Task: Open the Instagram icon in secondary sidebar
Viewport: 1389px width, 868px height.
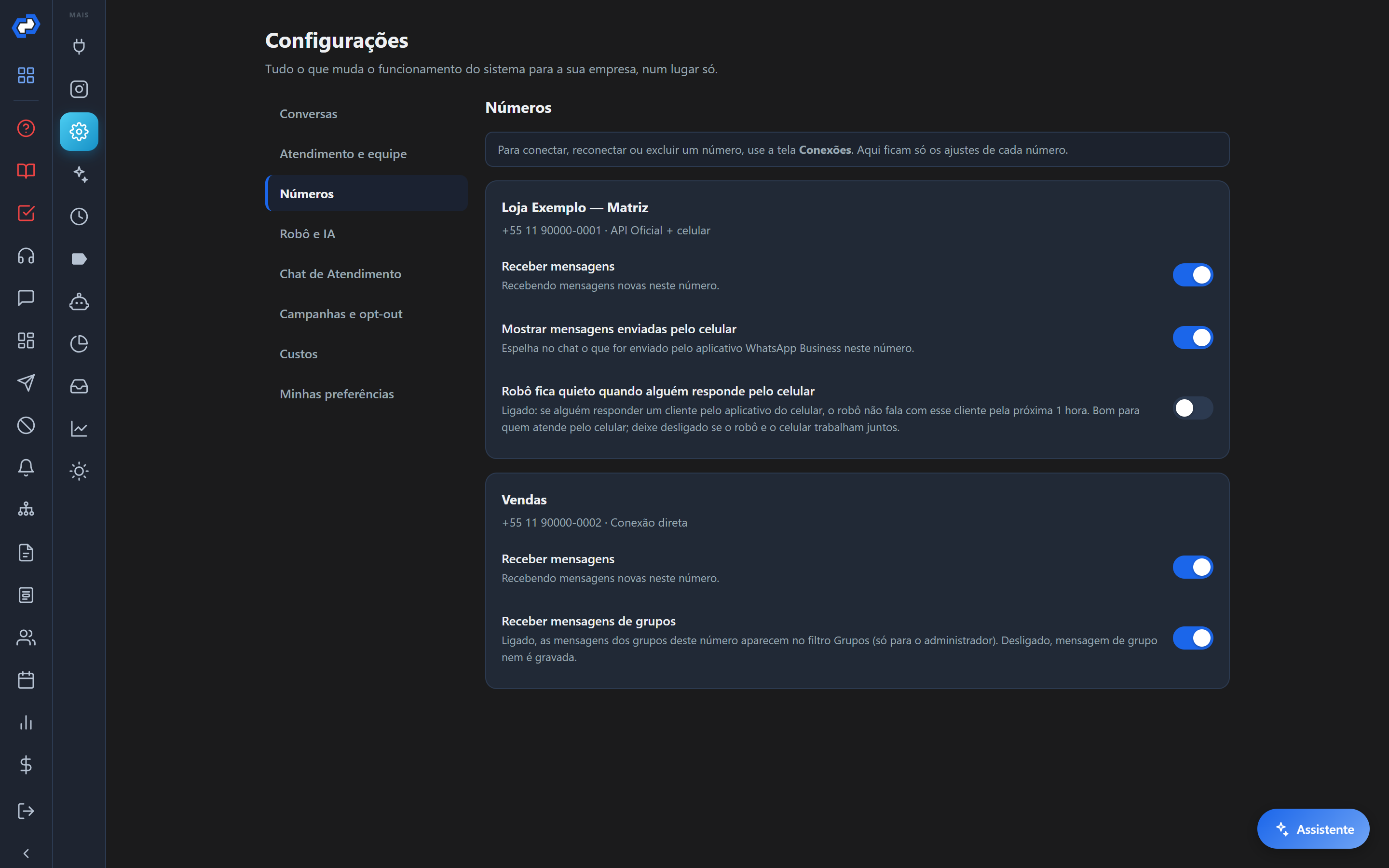Action: click(x=79, y=89)
